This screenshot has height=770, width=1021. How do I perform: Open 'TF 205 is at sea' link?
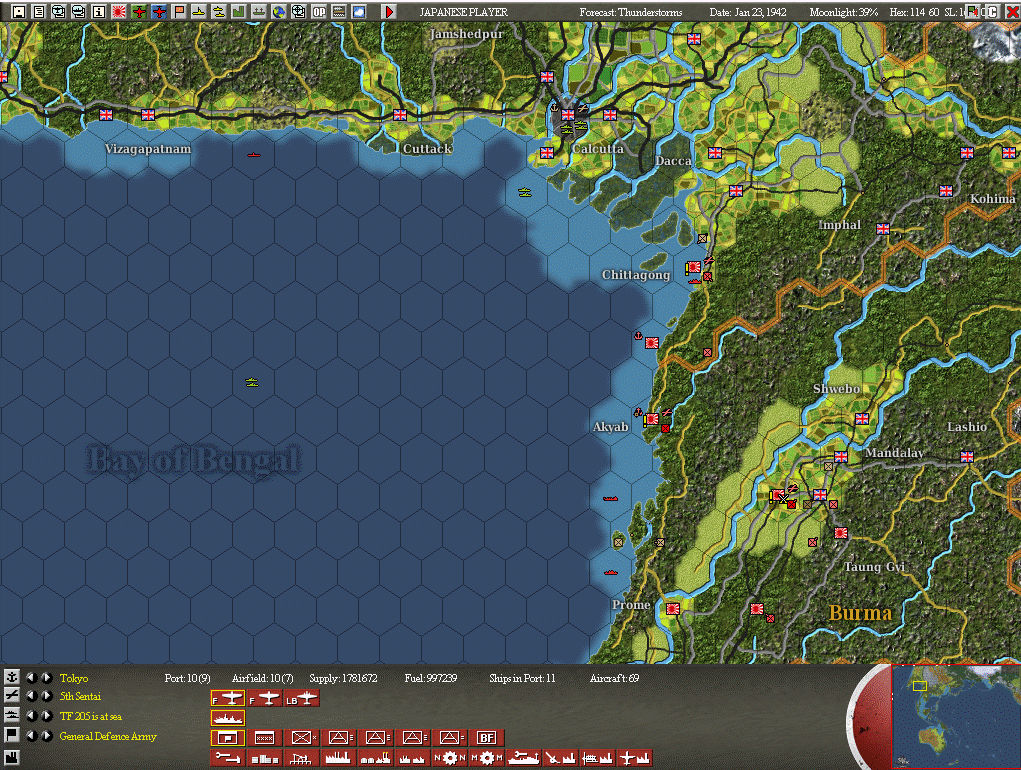pos(91,716)
